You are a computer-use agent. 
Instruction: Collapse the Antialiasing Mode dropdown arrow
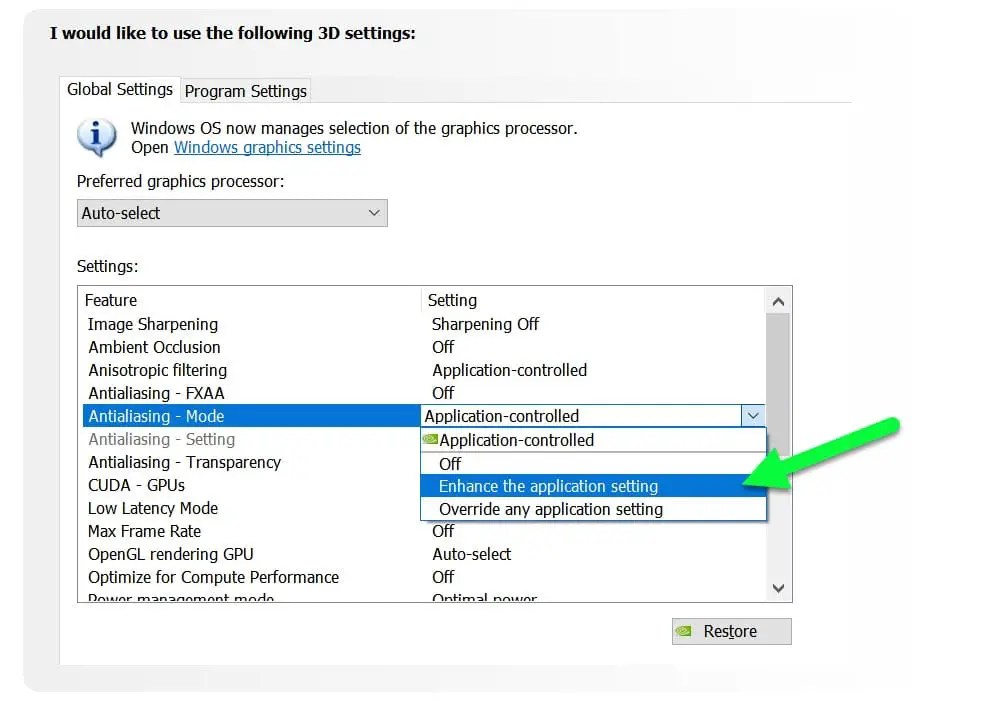(753, 416)
